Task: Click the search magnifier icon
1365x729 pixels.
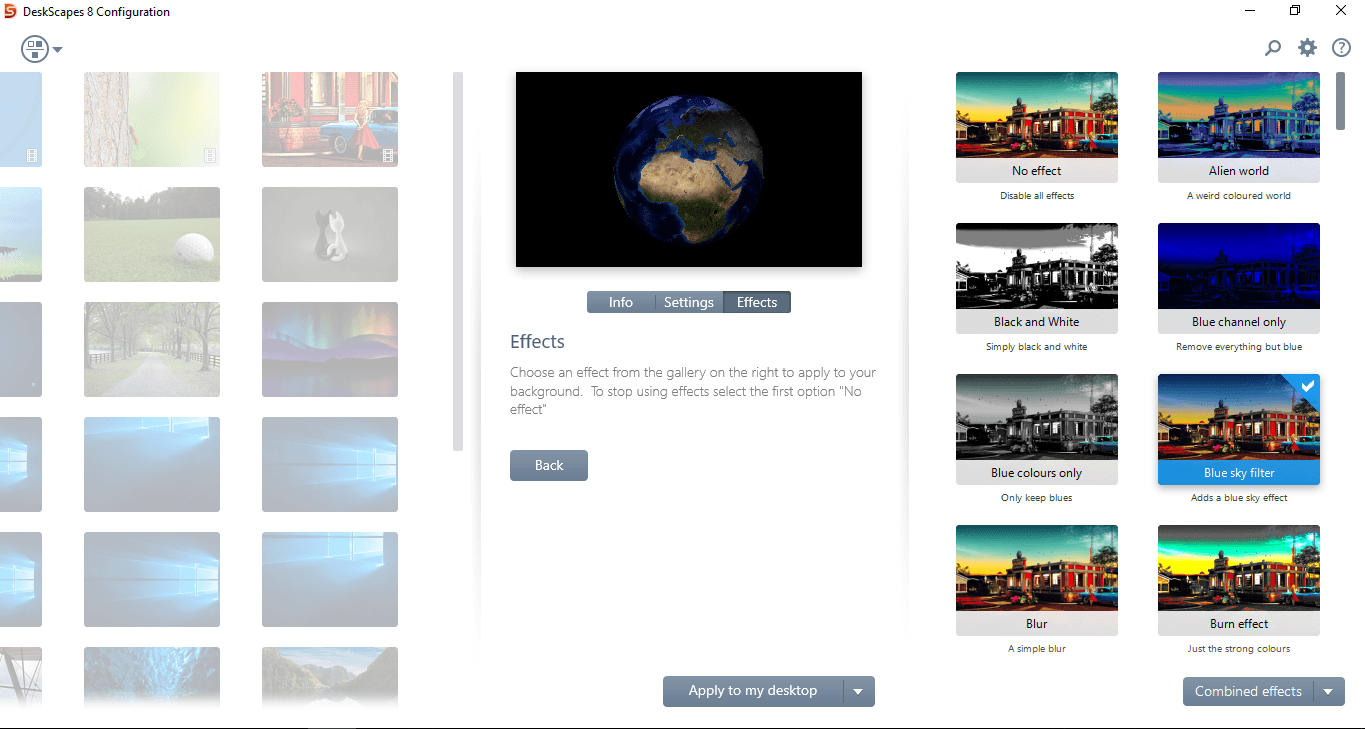Action: [x=1273, y=48]
